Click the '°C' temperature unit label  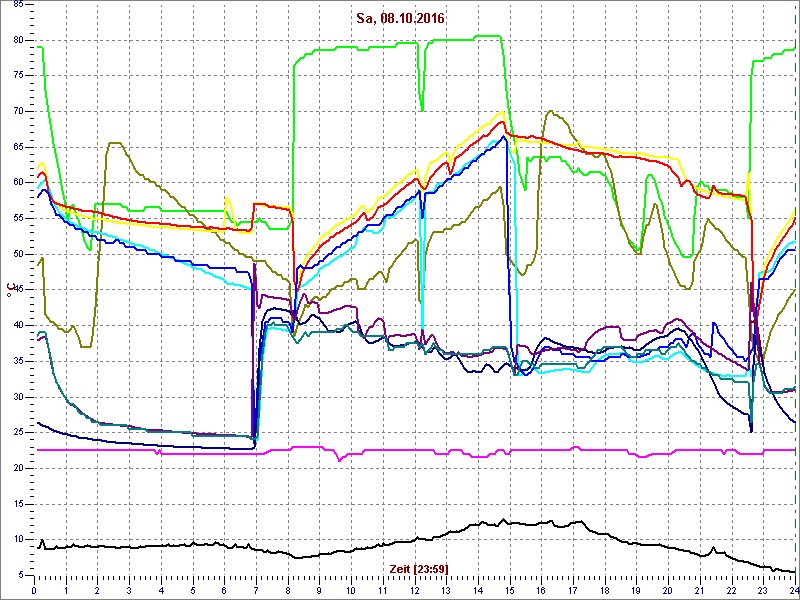(x=9, y=290)
